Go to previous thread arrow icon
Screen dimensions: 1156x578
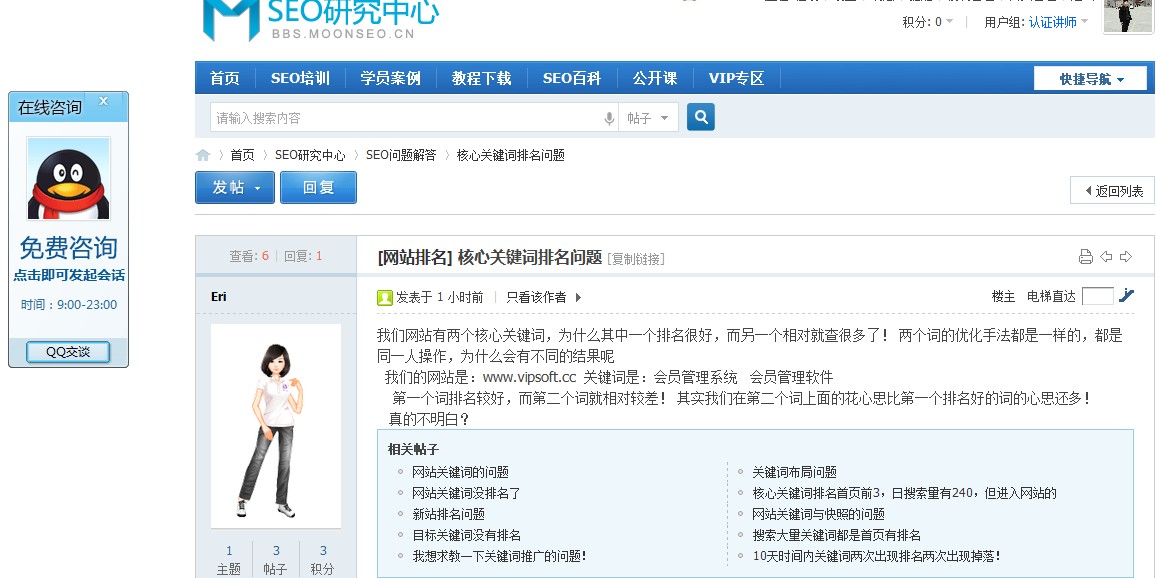click(1106, 257)
